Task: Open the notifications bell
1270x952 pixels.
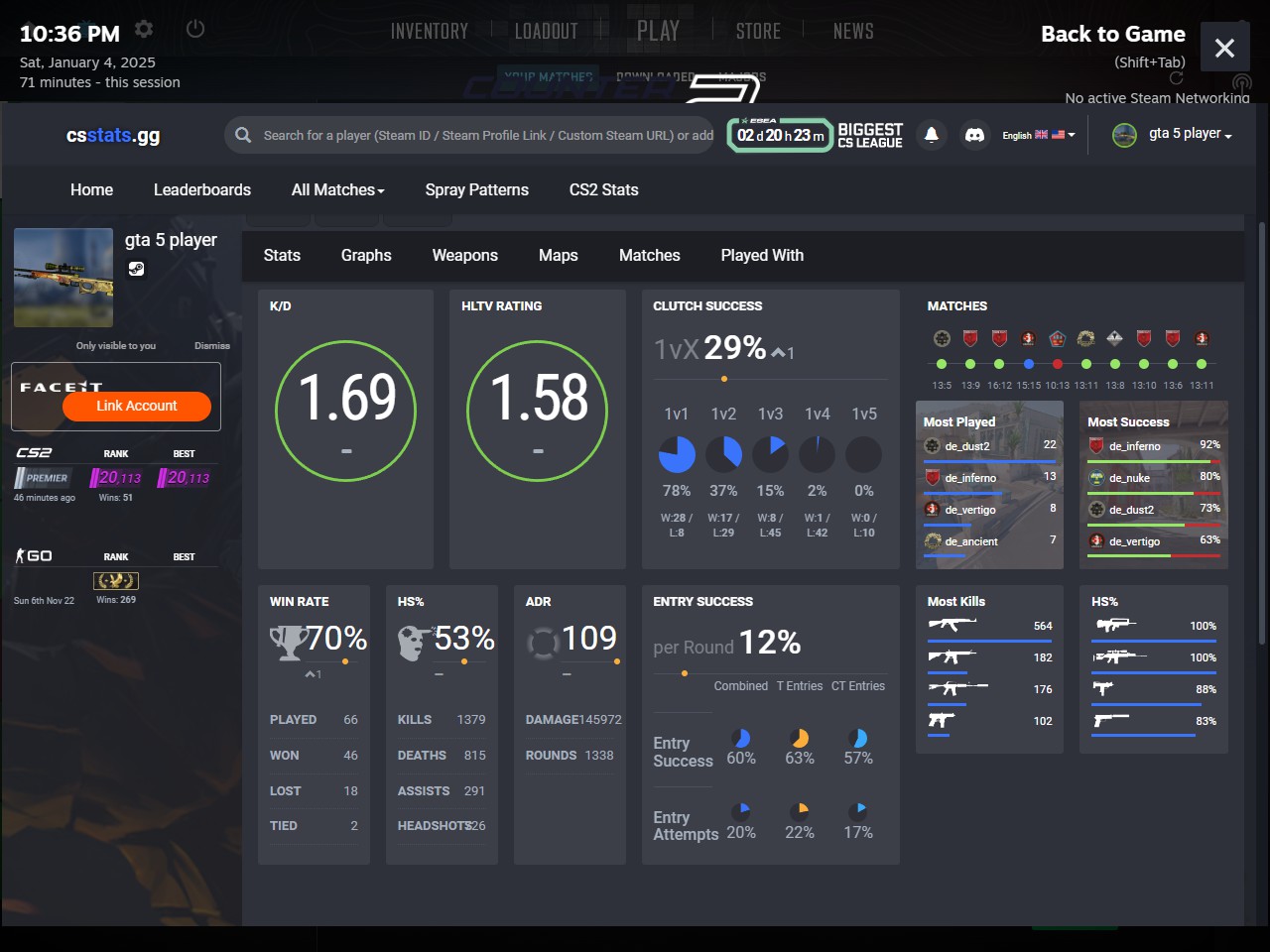Action: click(931, 135)
